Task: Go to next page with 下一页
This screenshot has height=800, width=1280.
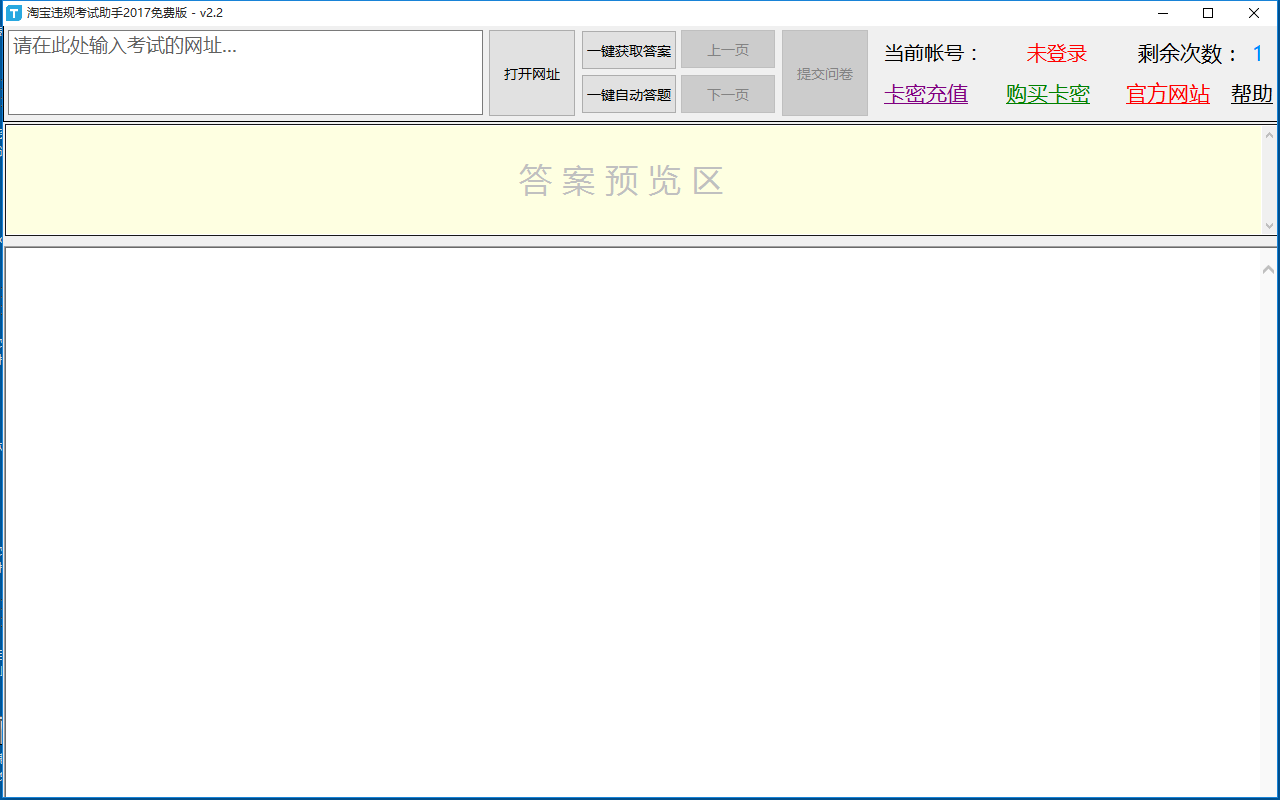Action: [x=728, y=95]
